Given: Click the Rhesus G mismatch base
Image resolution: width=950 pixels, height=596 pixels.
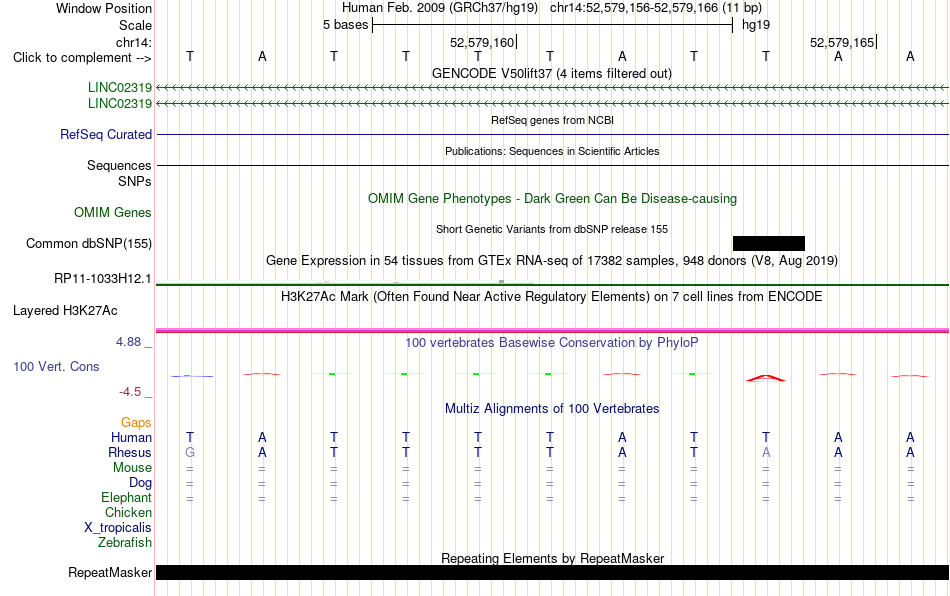Looking at the screenshot, I should [x=190, y=452].
